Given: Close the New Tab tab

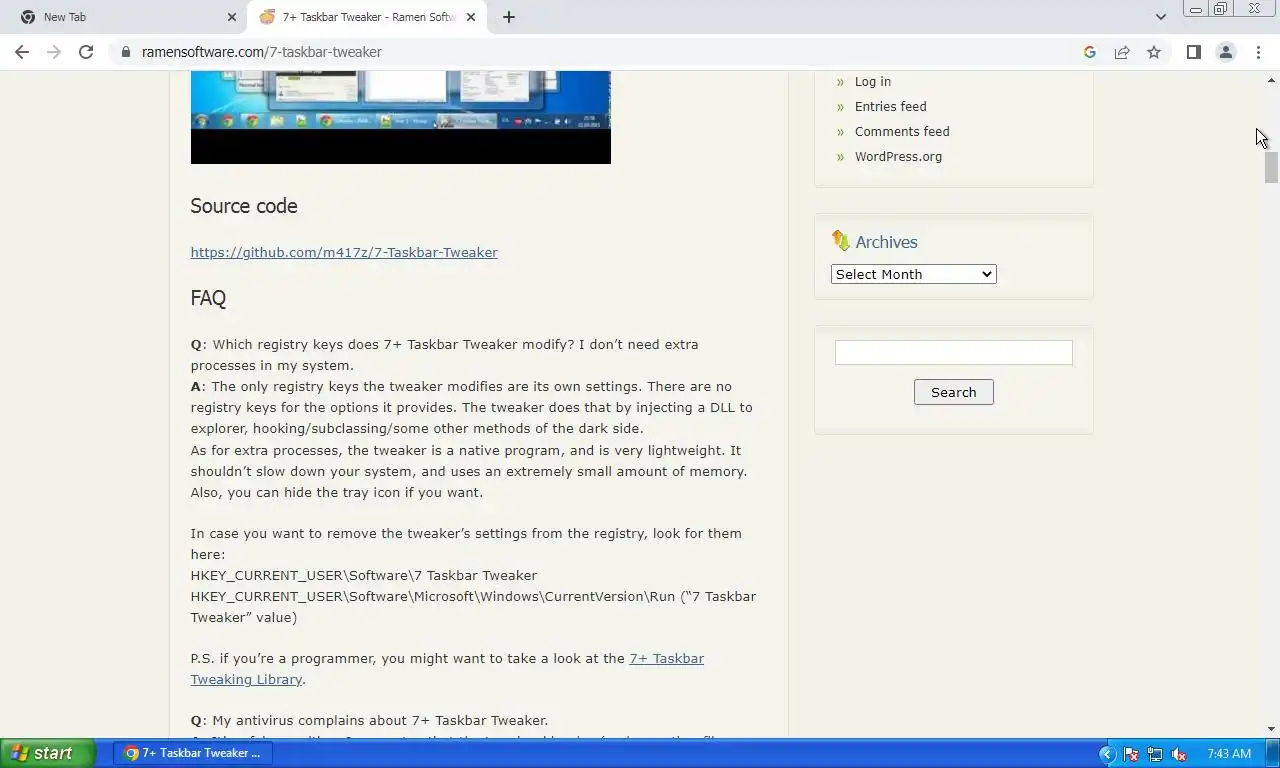Looking at the screenshot, I should pyautogui.click(x=232, y=17).
